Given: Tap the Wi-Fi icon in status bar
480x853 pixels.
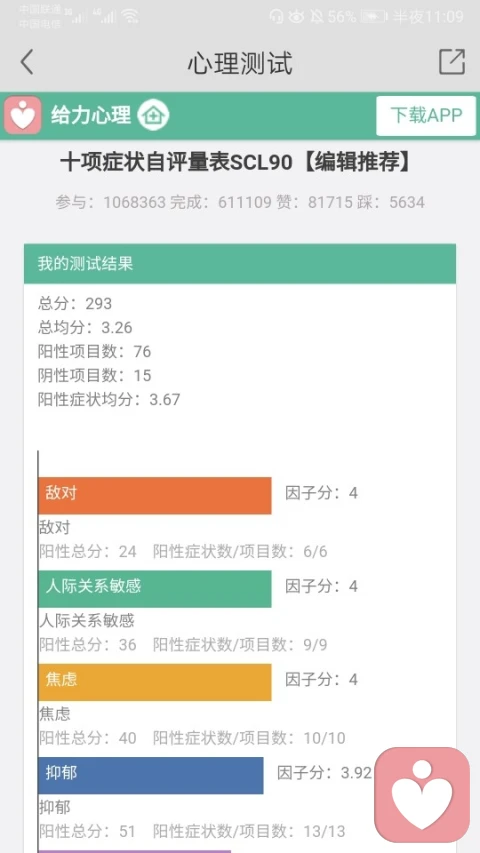Looking at the screenshot, I should point(130,17).
